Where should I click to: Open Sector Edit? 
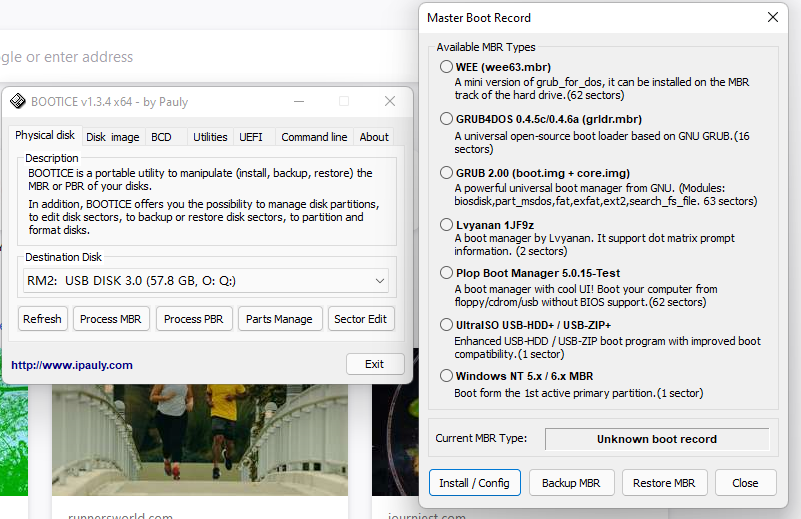361,319
